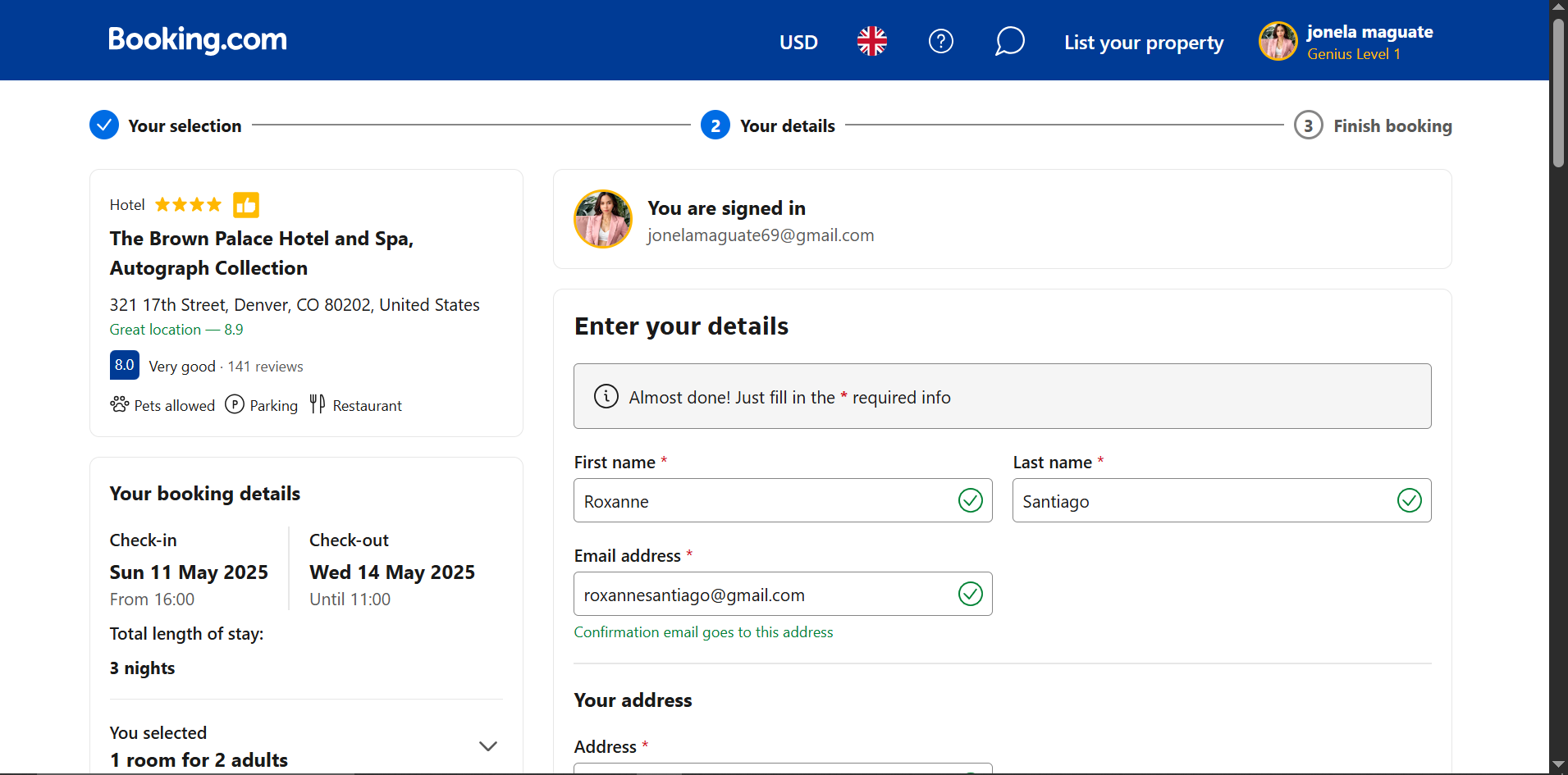Click Wed 14 May 2025 check-out date
Screen dimensions: 1568x775
(x=392, y=572)
